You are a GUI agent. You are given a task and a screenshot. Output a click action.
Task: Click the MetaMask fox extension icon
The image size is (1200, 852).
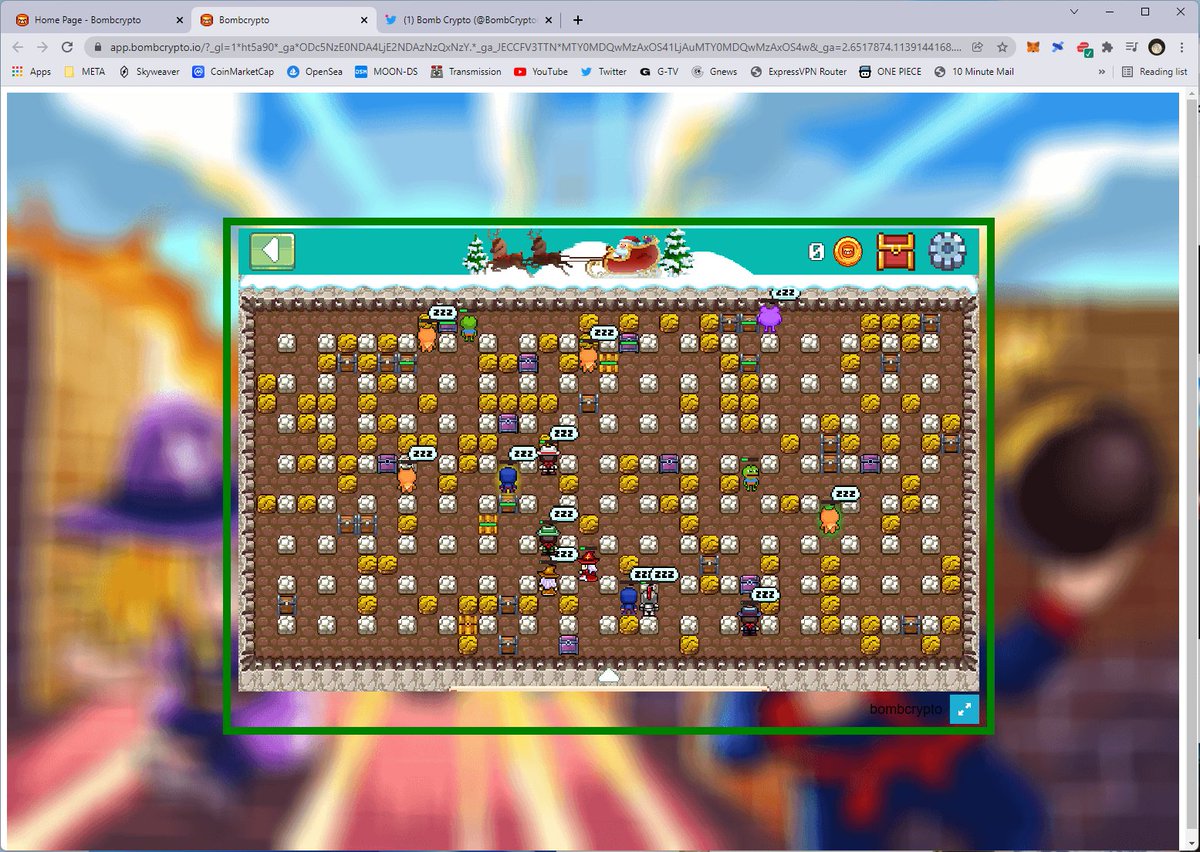pos(1035,47)
